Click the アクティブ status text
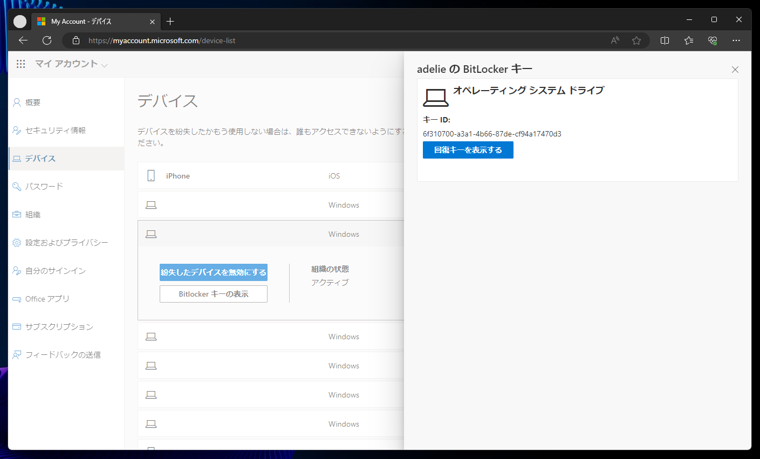Viewport: 760px width, 459px height. point(330,282)
